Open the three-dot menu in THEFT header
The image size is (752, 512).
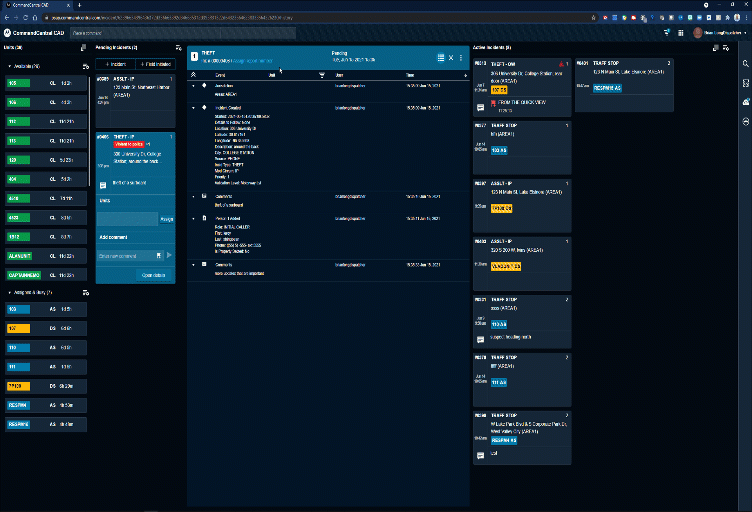(461, 58)
